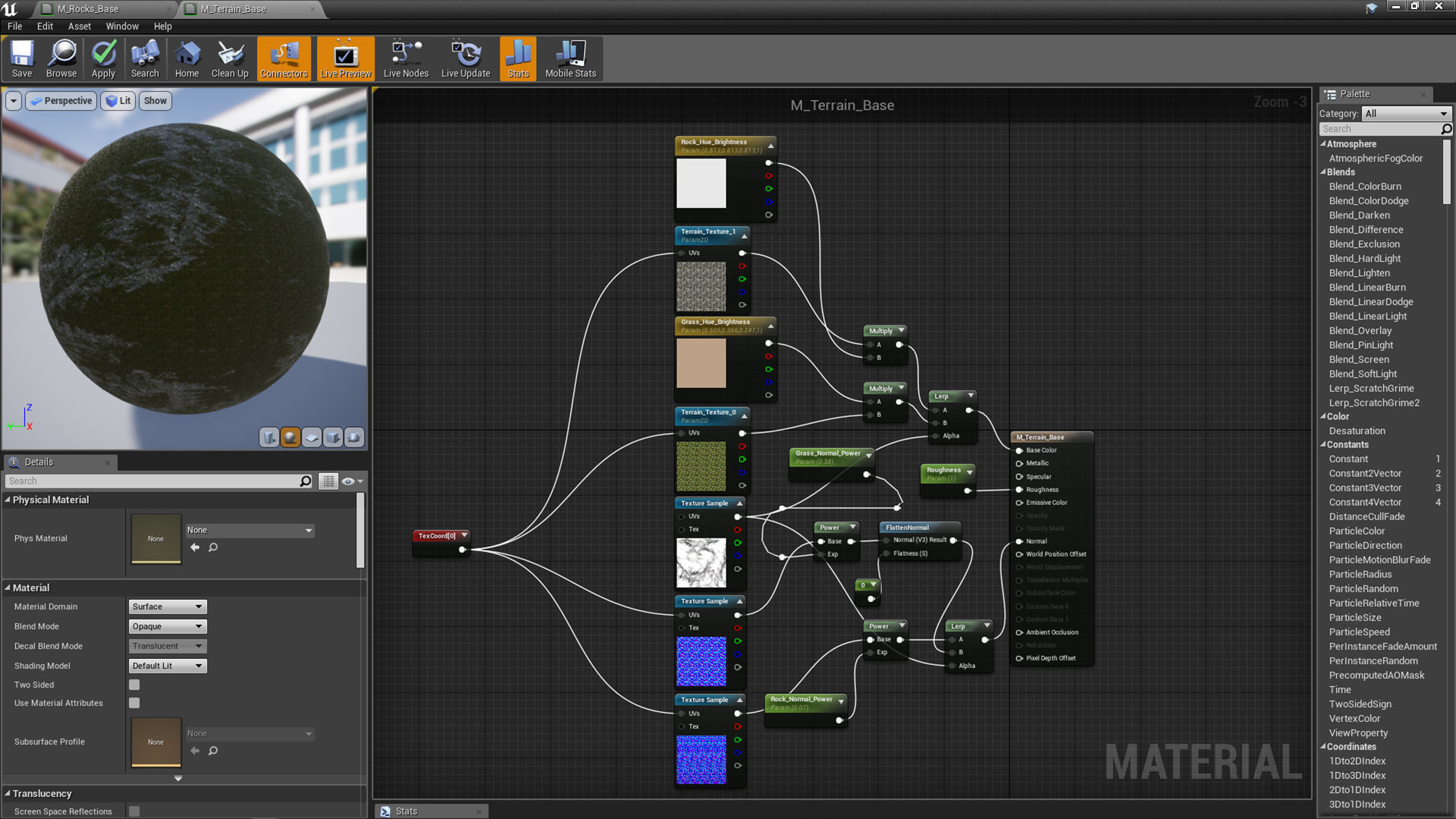Check Use Material Attributes option
This screenshot has width=1456, height=819.
pyautogui.click(x=134, y=703)
